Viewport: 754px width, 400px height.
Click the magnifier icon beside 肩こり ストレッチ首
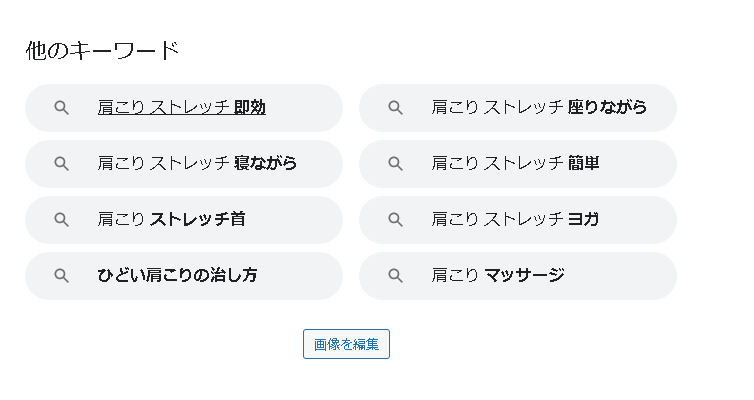(x=62, y=220)
